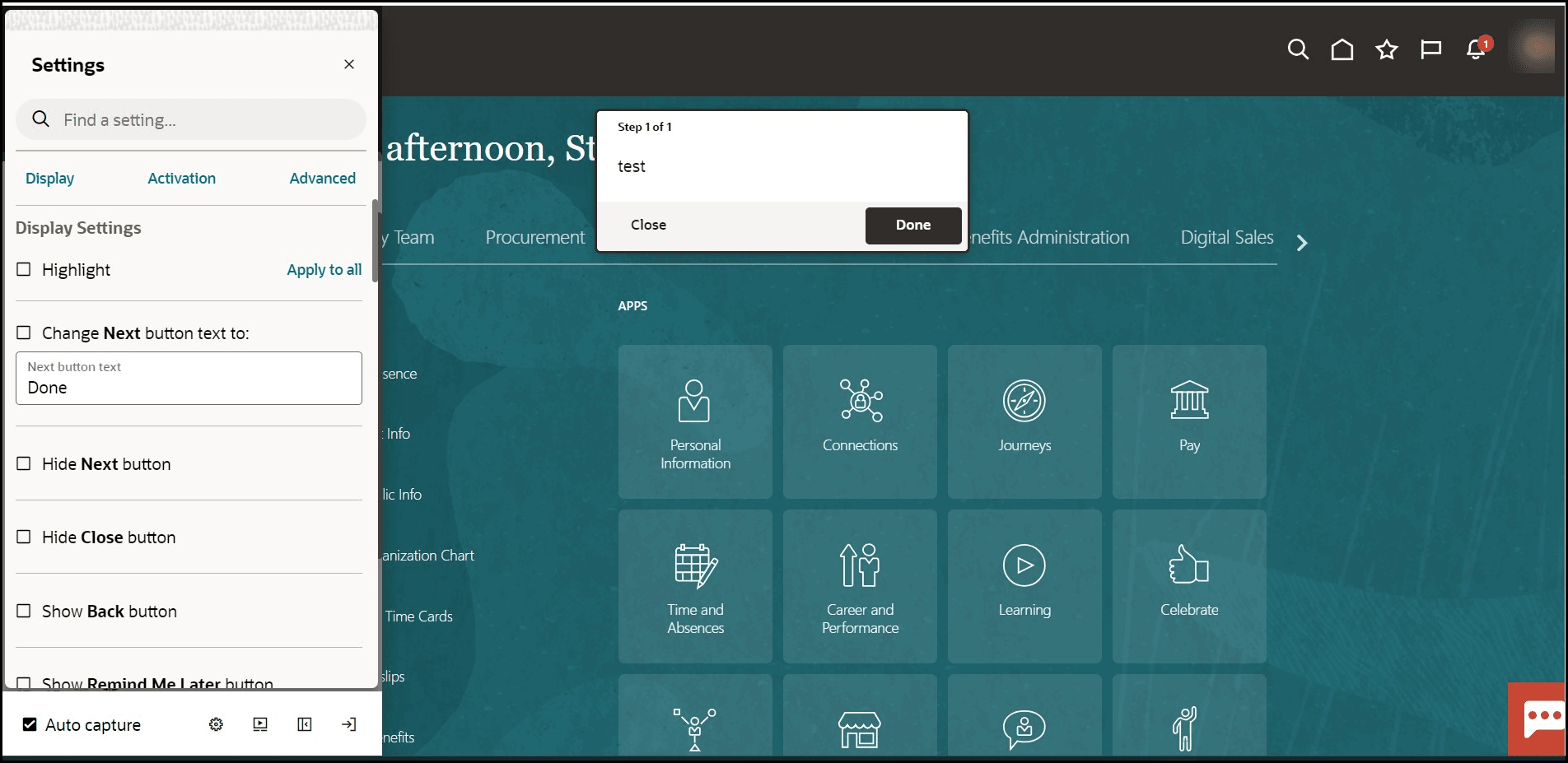The width and height of the screenshot is (1568, 763).
Task: Open the Advanced settings tab
Action: pyautogui.click(x=322, y=178)
